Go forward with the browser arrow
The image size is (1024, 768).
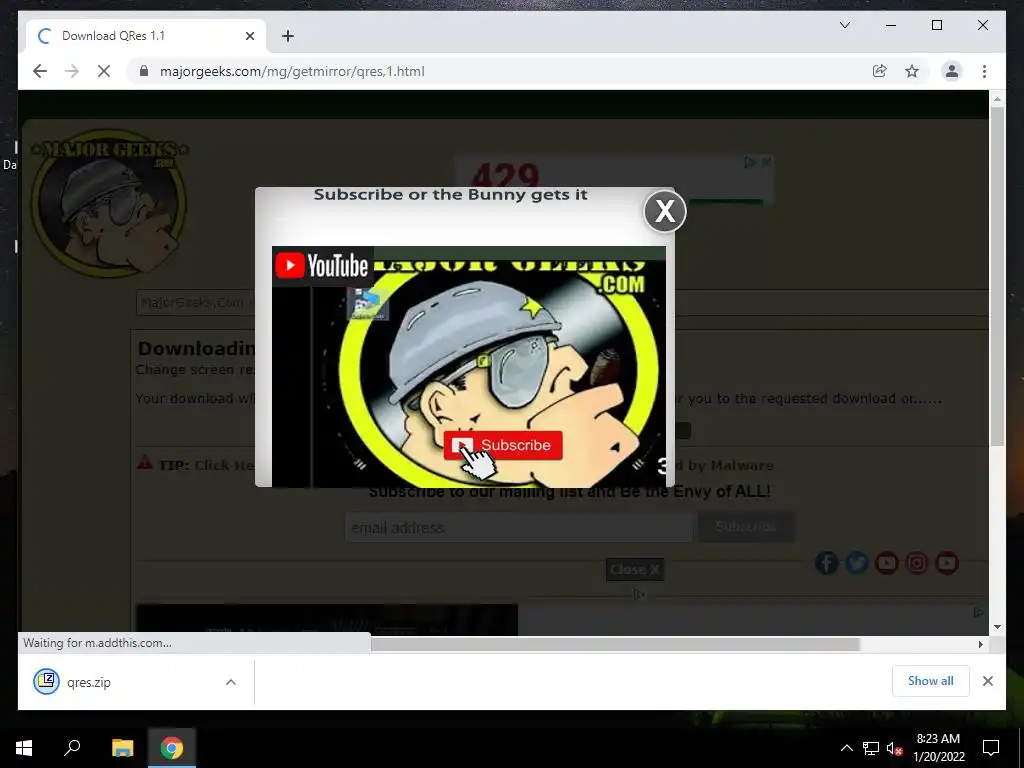tap(72, 71)
